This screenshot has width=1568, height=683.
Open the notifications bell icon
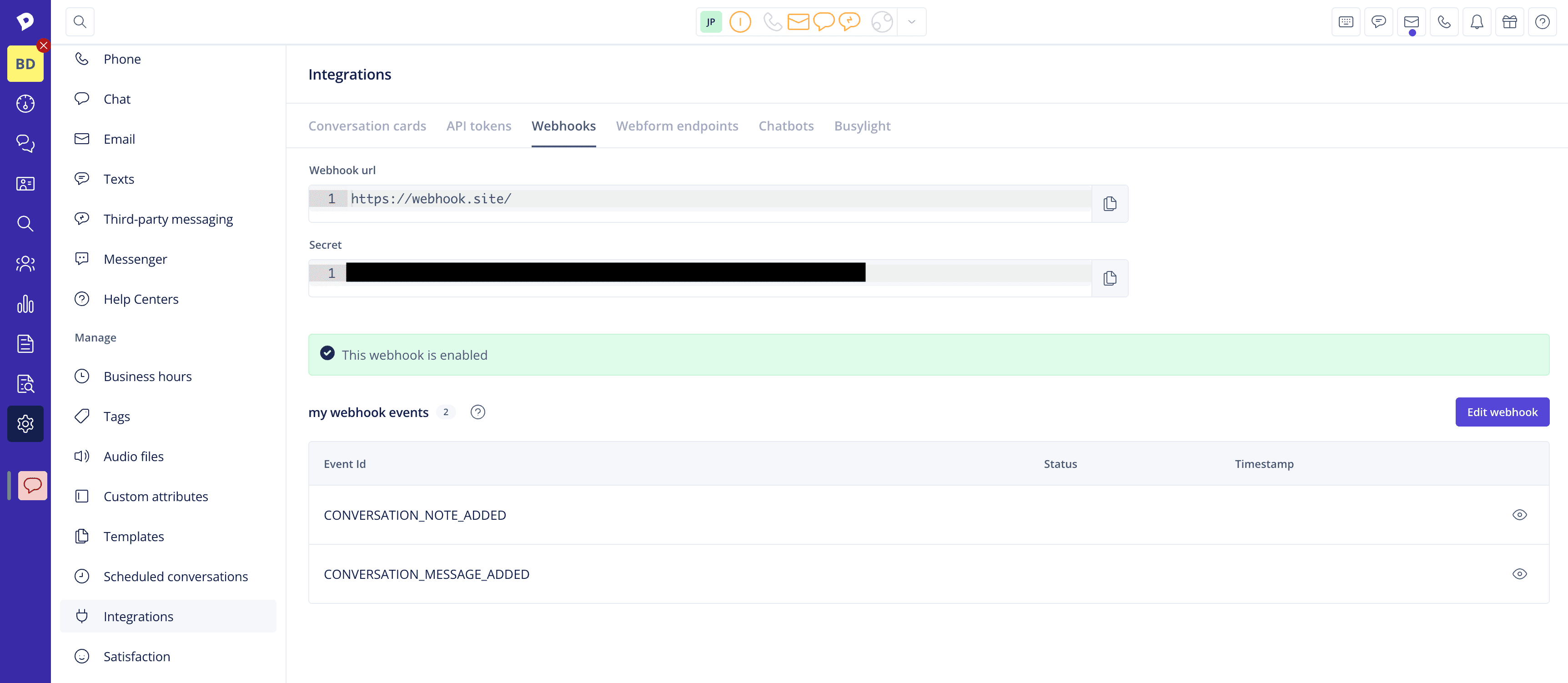pyautogui.click(x=1477, y=21)
